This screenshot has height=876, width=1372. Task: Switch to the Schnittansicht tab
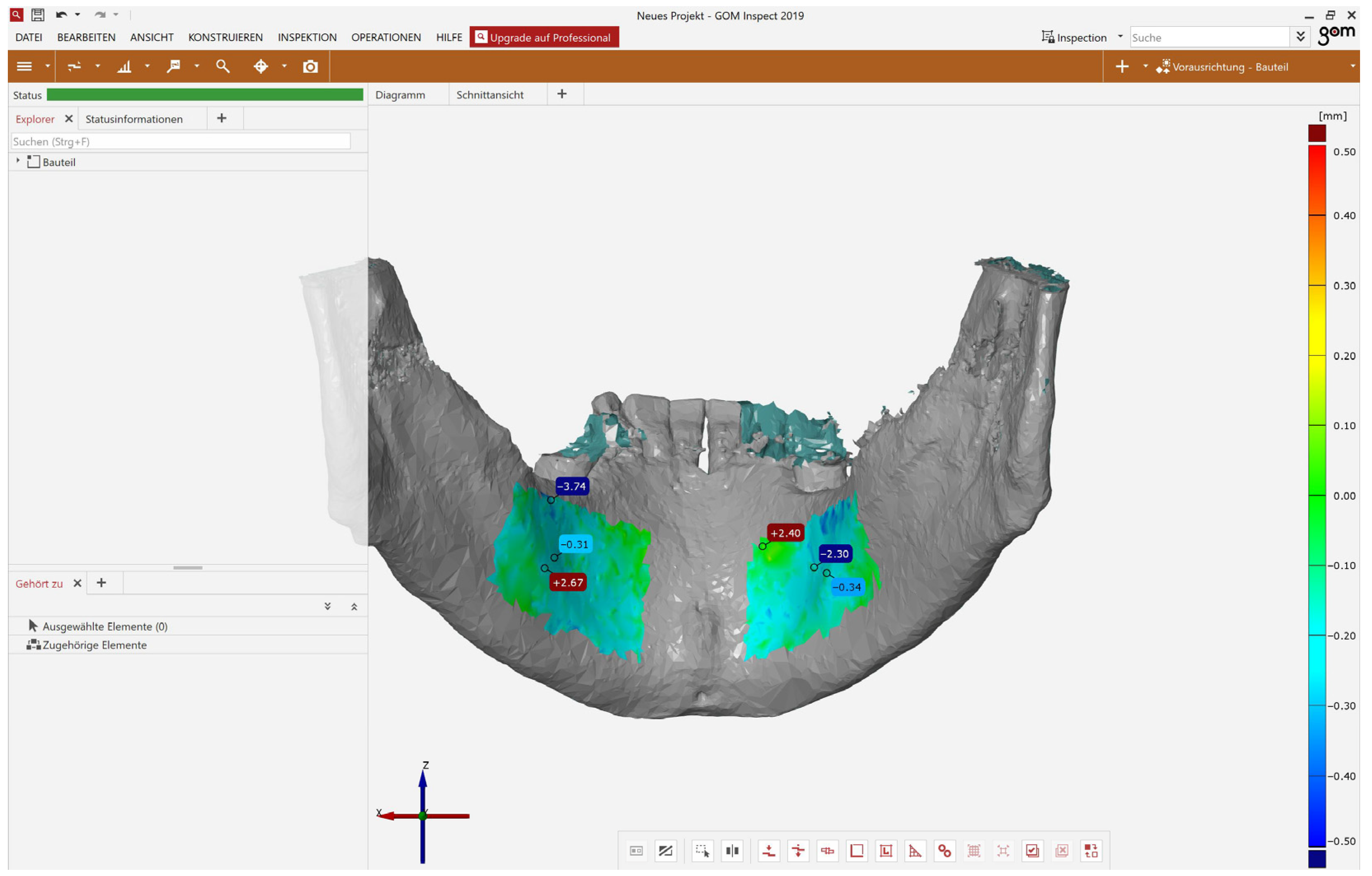click(489, 94)
